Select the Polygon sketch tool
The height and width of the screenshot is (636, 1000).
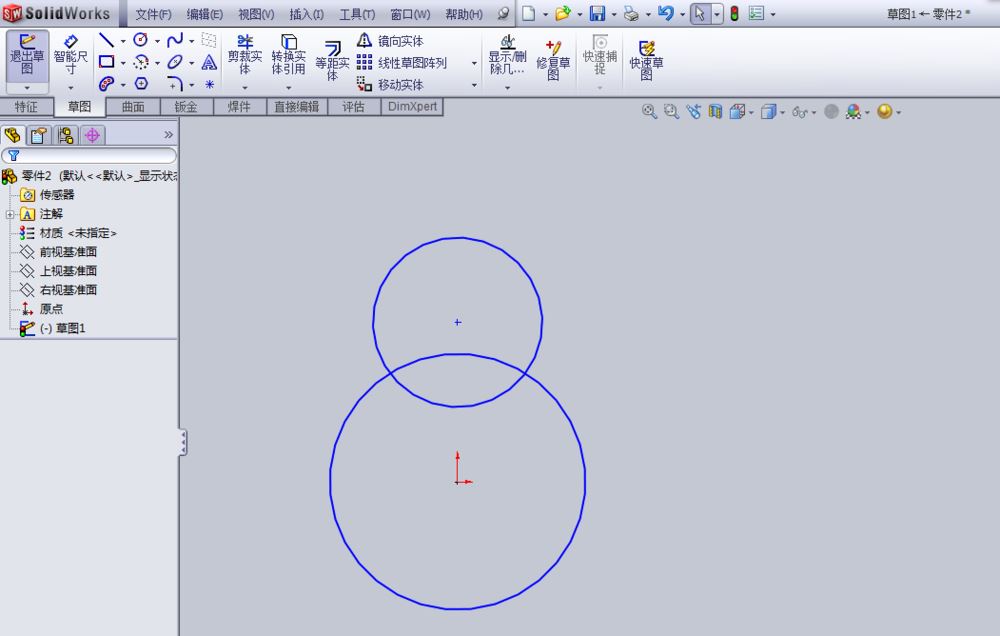click(142, 84)
